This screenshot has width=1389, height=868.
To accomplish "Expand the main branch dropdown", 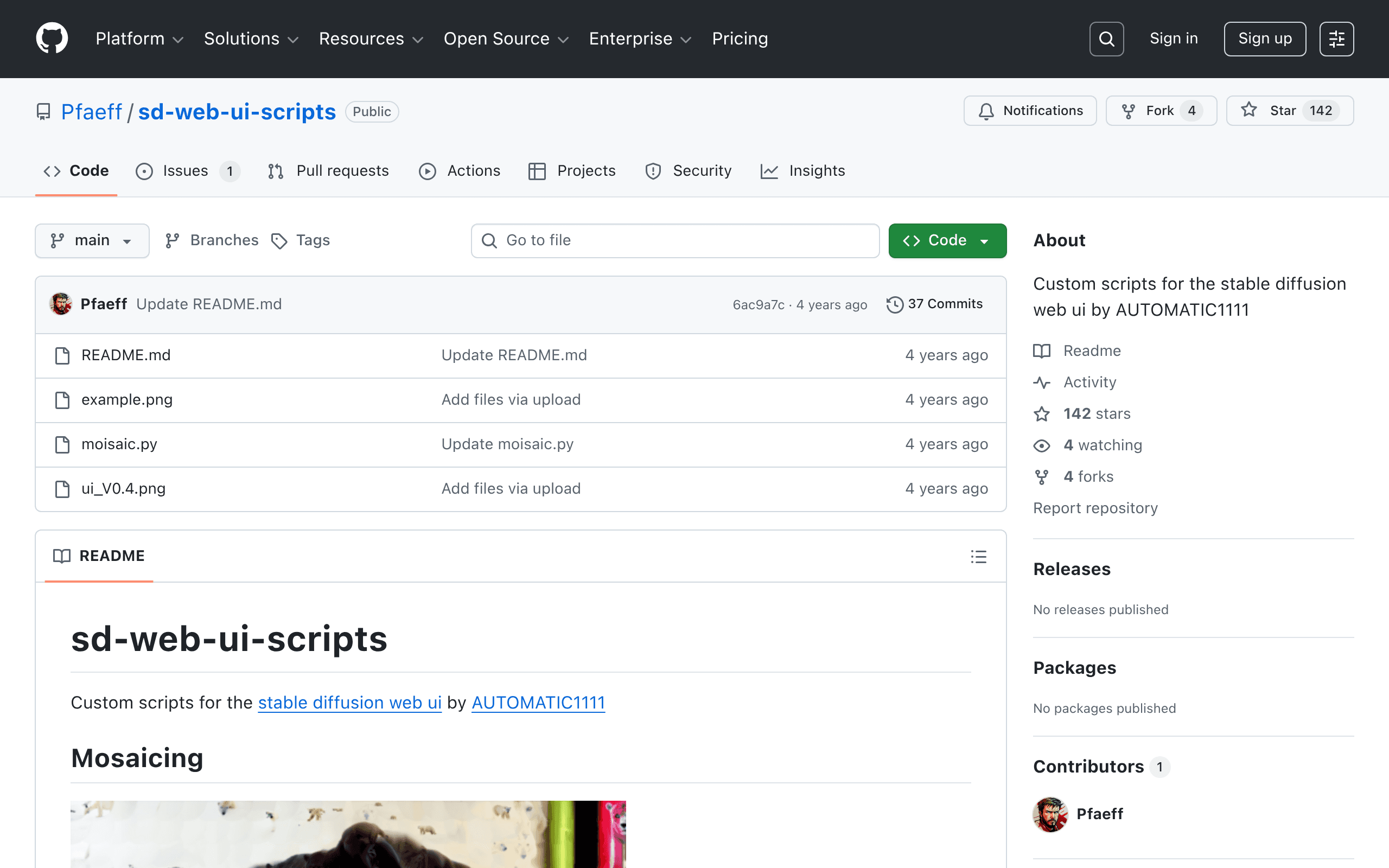I will tap(92, 240).
